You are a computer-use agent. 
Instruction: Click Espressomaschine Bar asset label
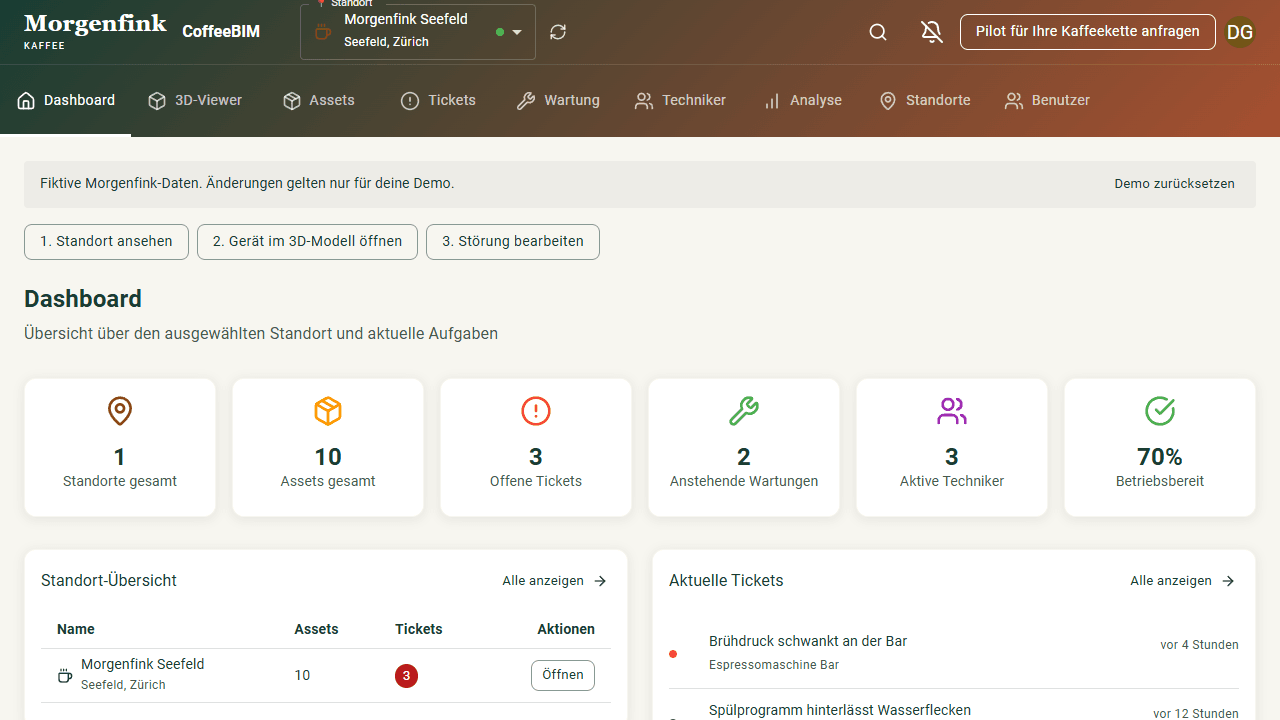774,665
